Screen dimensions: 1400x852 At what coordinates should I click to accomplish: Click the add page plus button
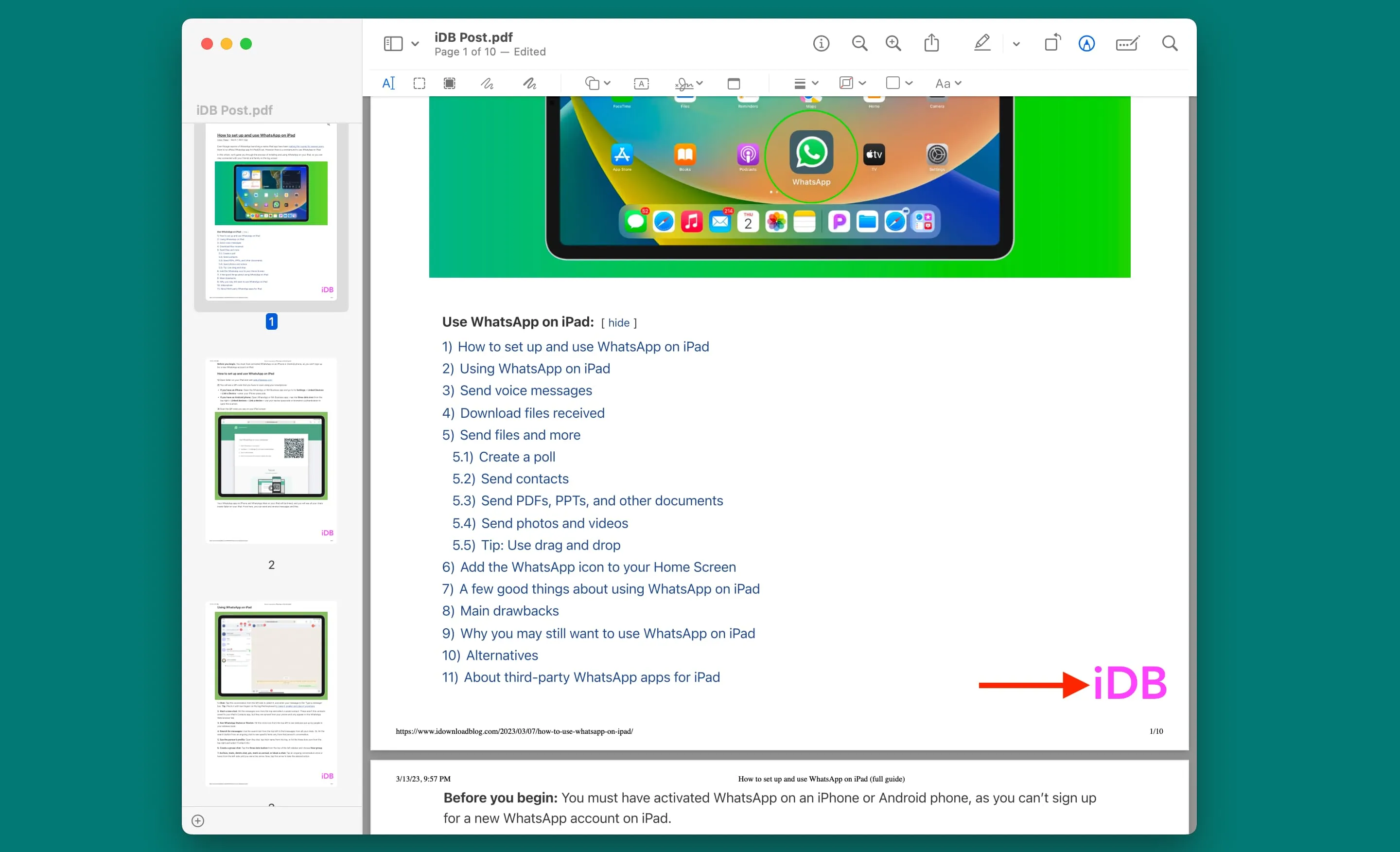198,820
